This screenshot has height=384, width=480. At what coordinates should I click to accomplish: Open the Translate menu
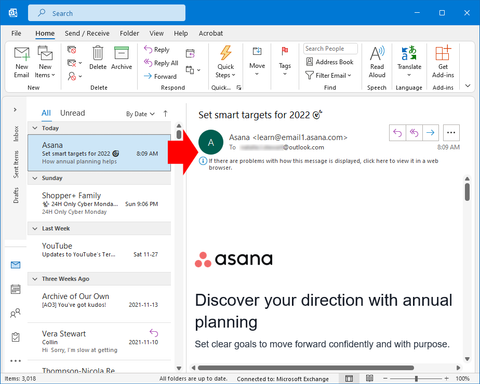point(409,62)
